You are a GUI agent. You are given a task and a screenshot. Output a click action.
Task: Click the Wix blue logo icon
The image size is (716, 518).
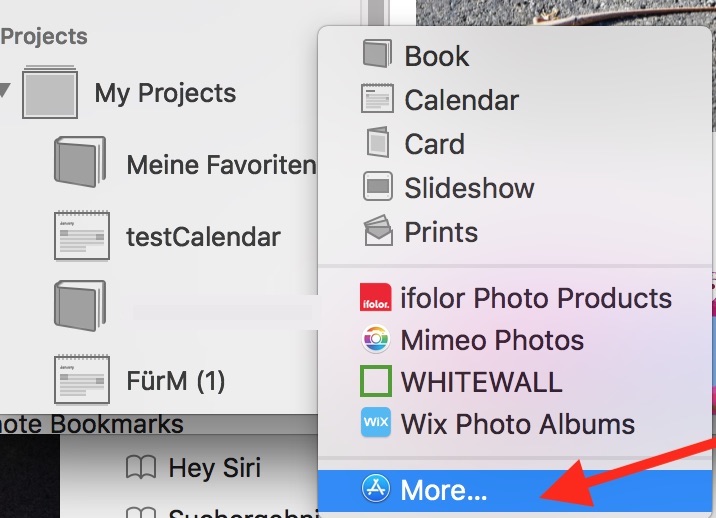376,423
